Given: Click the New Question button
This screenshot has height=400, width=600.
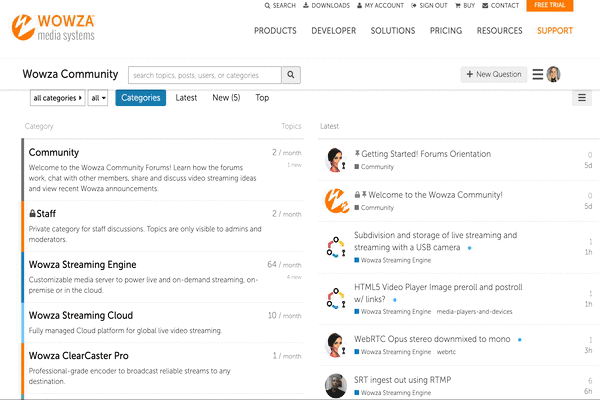Looking at the screenshot, I should 494,75.
